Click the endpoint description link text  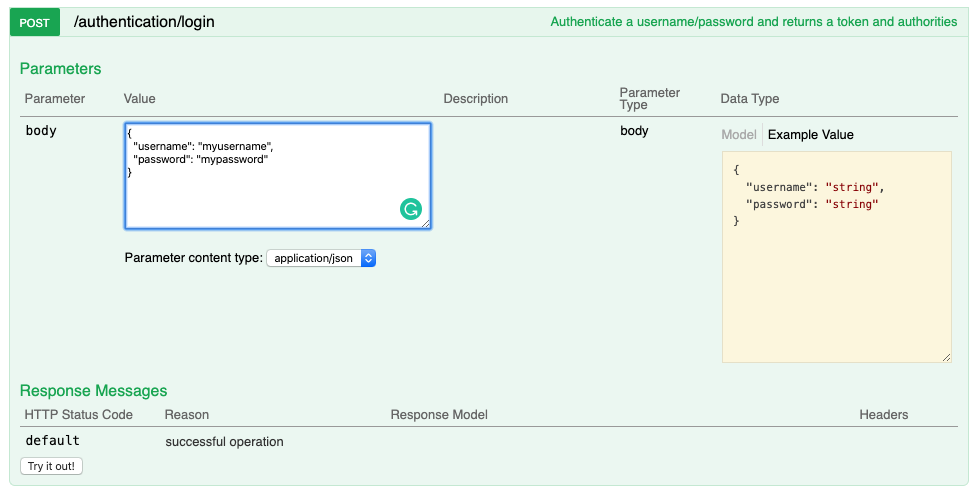pos(753,22)
